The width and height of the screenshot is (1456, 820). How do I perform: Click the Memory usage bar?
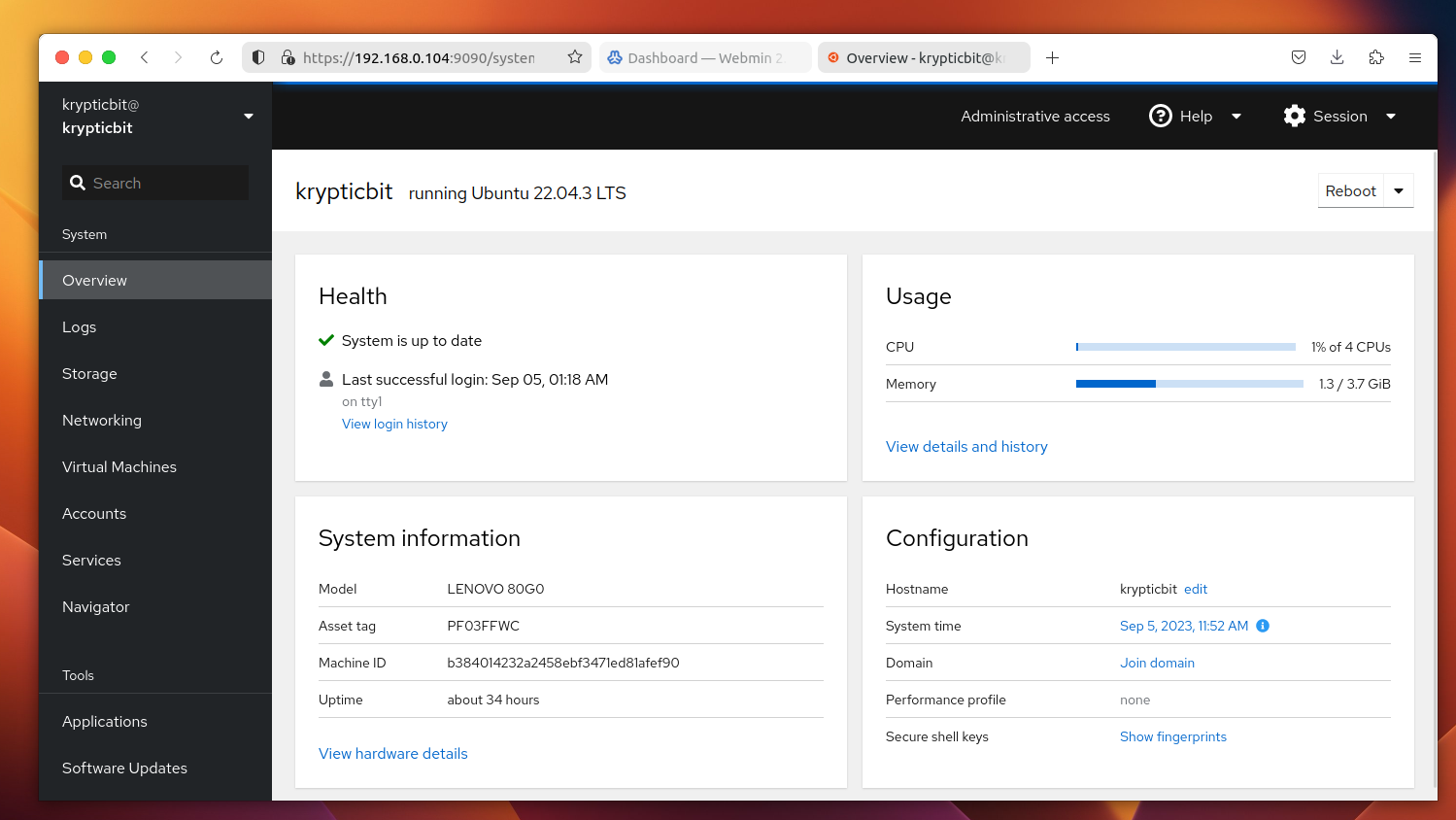click(x=1189, y=384)
